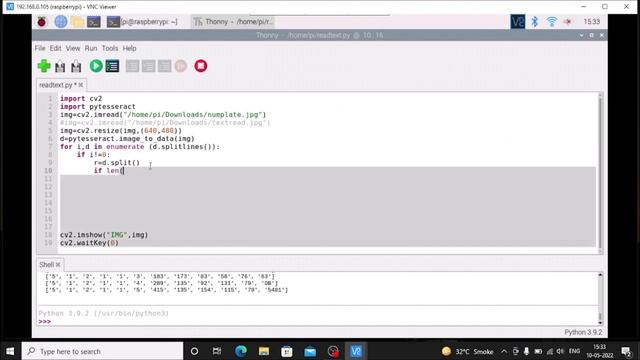Click the 'import pytesseract' code line
640x360 pixels.
pyautogui.click(x=98, y=107)
